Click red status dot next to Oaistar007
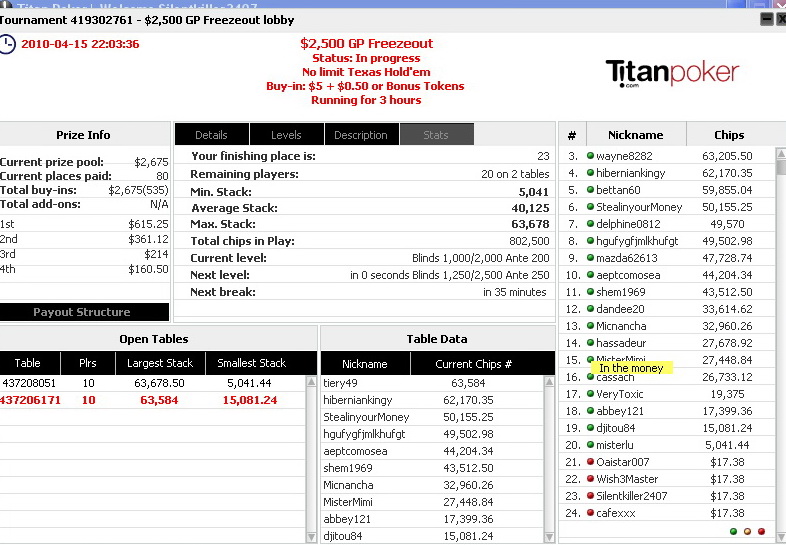The image size is (786, 545). click(x=591, y=462)
